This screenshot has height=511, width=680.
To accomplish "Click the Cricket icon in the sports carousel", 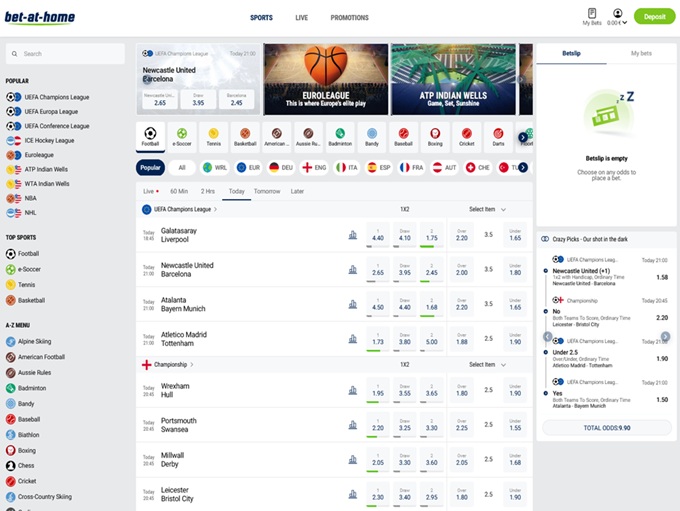I will point(466,137).
